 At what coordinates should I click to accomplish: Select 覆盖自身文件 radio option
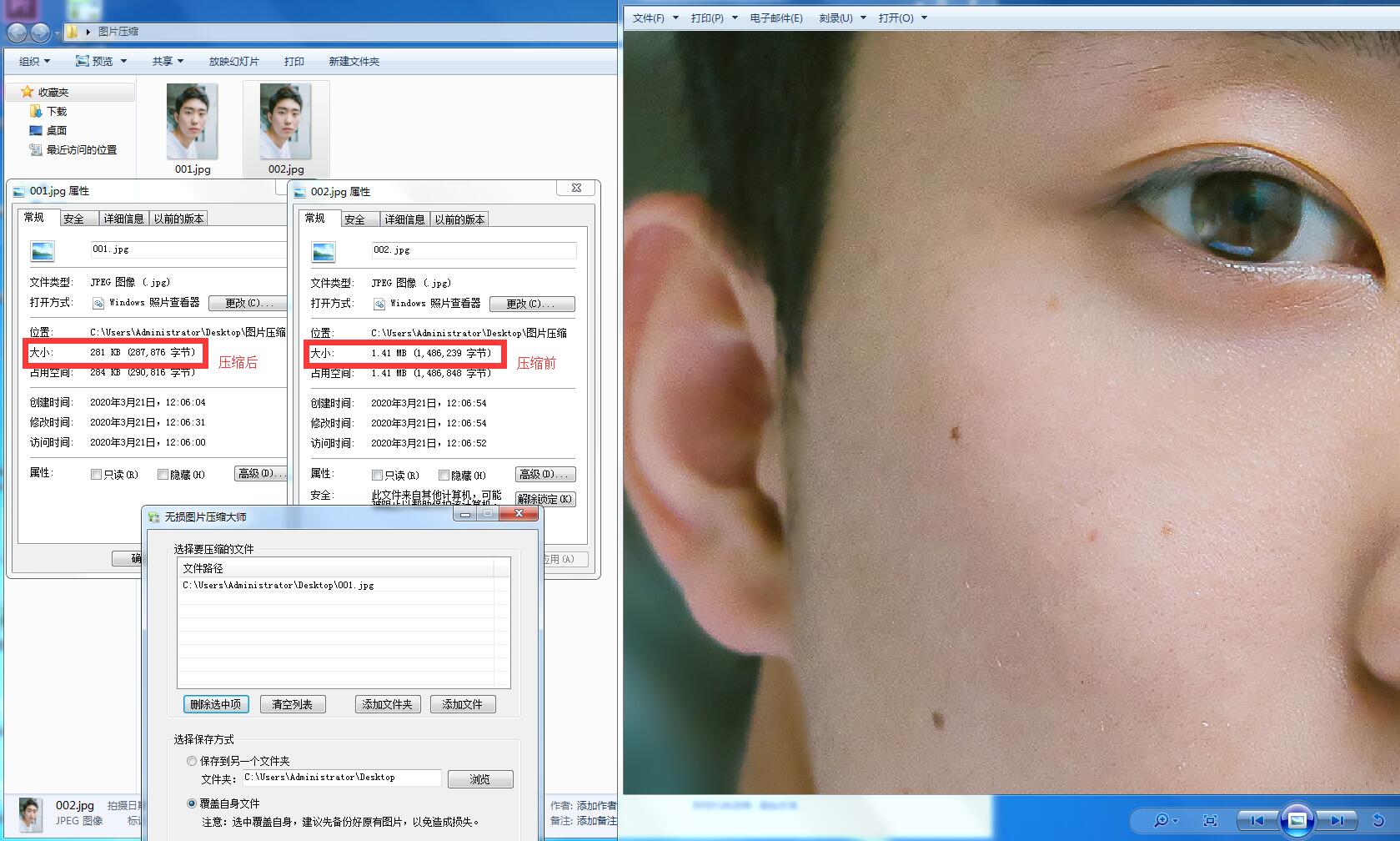[x=192, y=803]
